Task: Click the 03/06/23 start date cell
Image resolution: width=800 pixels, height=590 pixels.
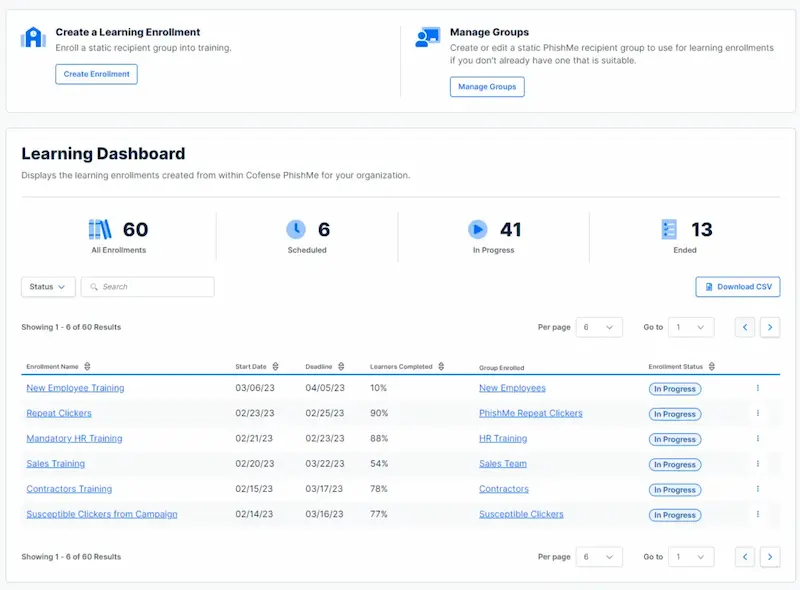Action: pyautogui.click(x=255, y=388)
